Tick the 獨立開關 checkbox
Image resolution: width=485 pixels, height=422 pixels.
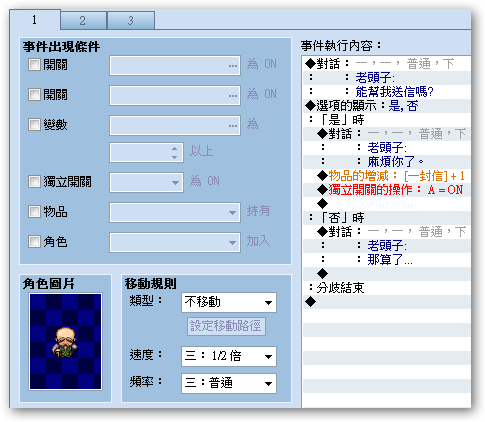34,182
